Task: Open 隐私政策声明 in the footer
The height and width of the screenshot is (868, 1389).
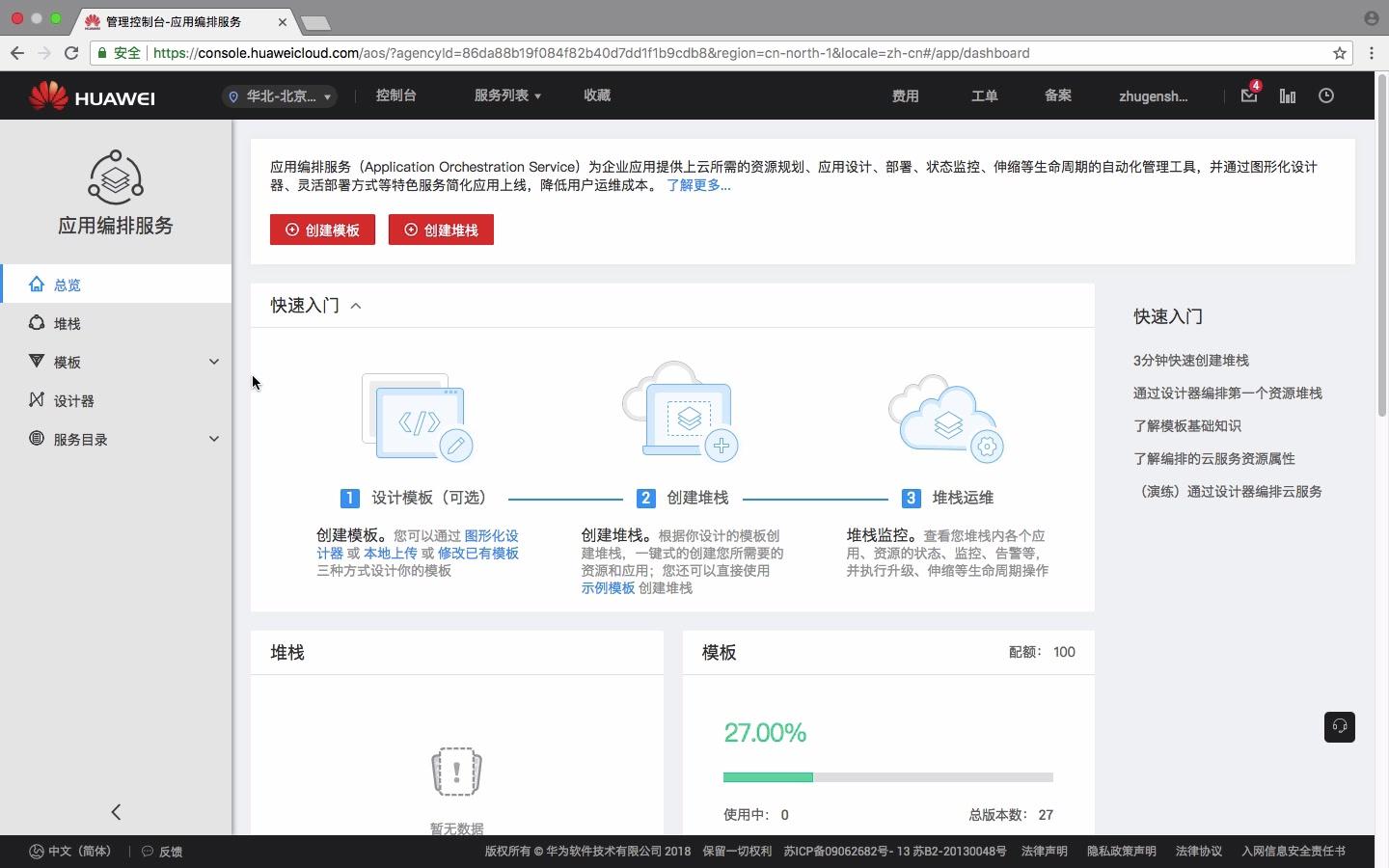Action: (x=1122, y=852)
